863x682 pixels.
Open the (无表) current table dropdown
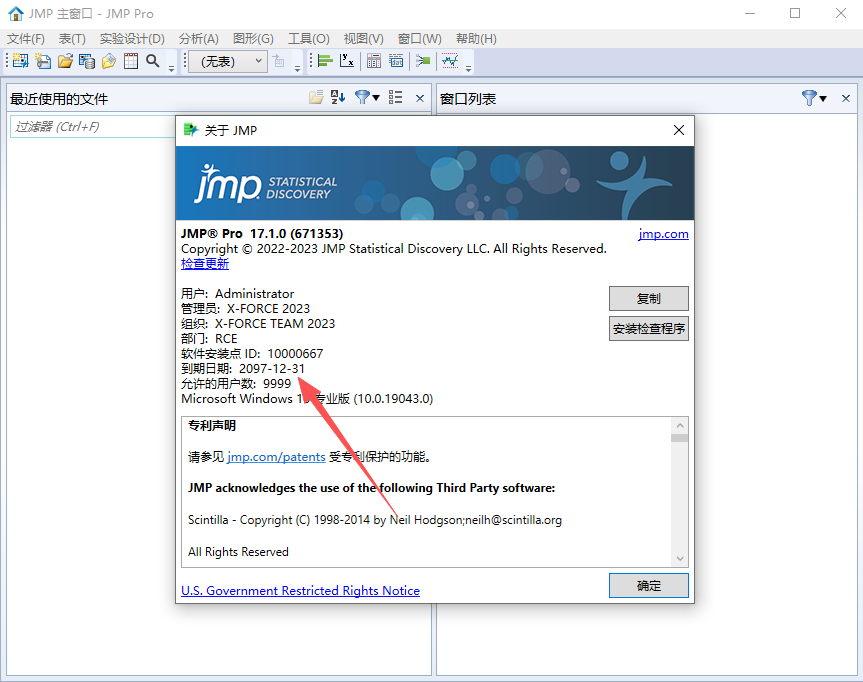point(227,61)
